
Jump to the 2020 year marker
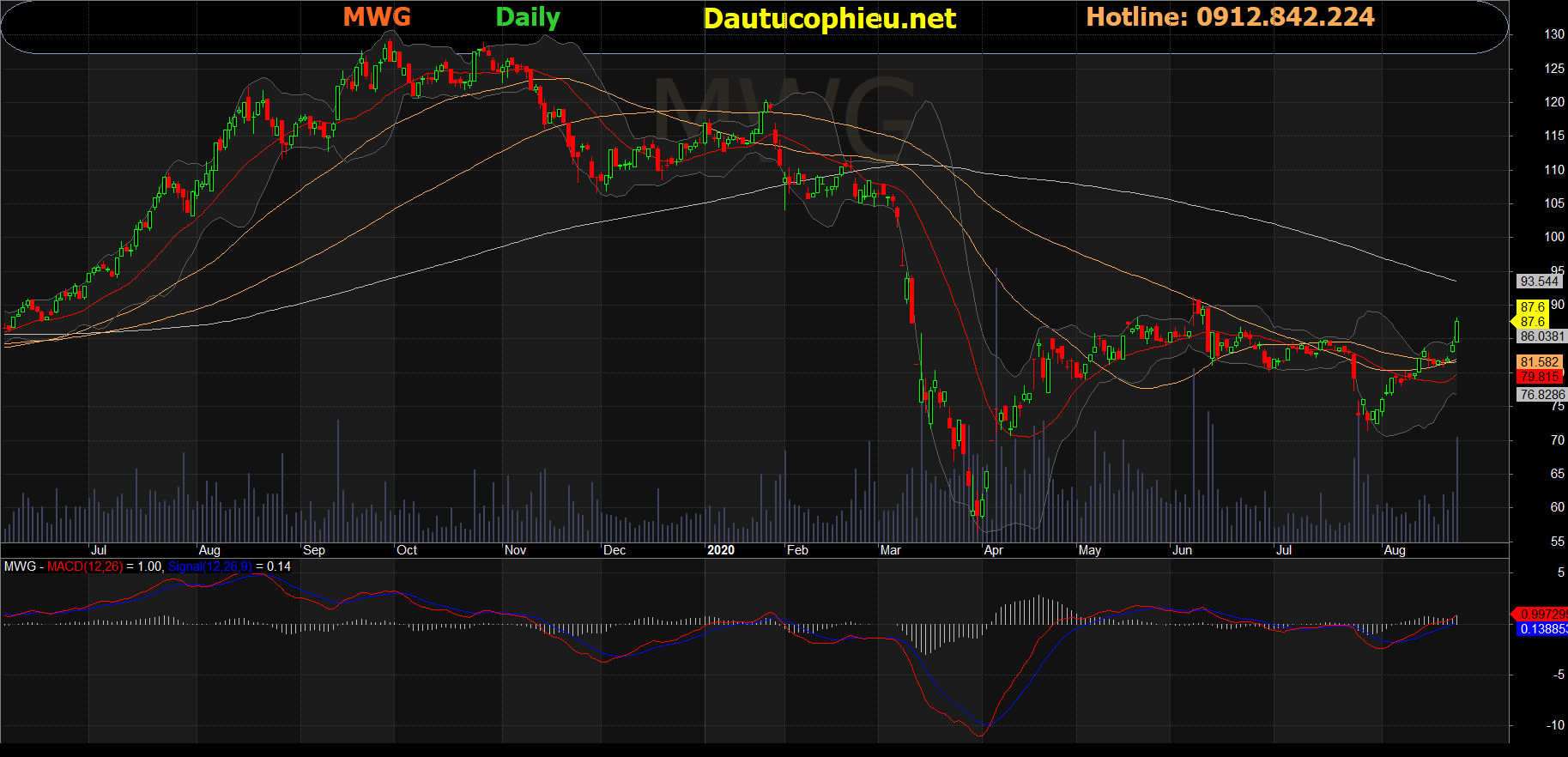coord(721,550)
